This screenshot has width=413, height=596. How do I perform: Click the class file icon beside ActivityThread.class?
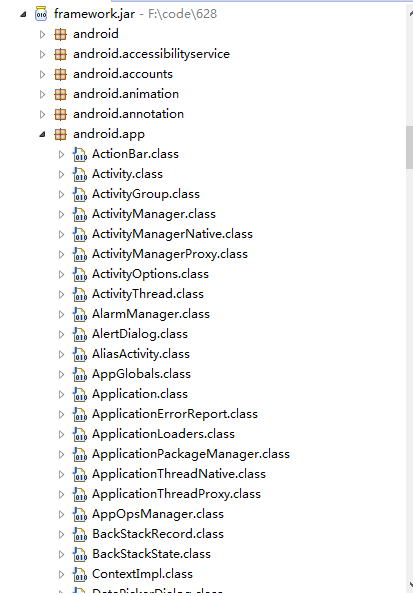80,294
